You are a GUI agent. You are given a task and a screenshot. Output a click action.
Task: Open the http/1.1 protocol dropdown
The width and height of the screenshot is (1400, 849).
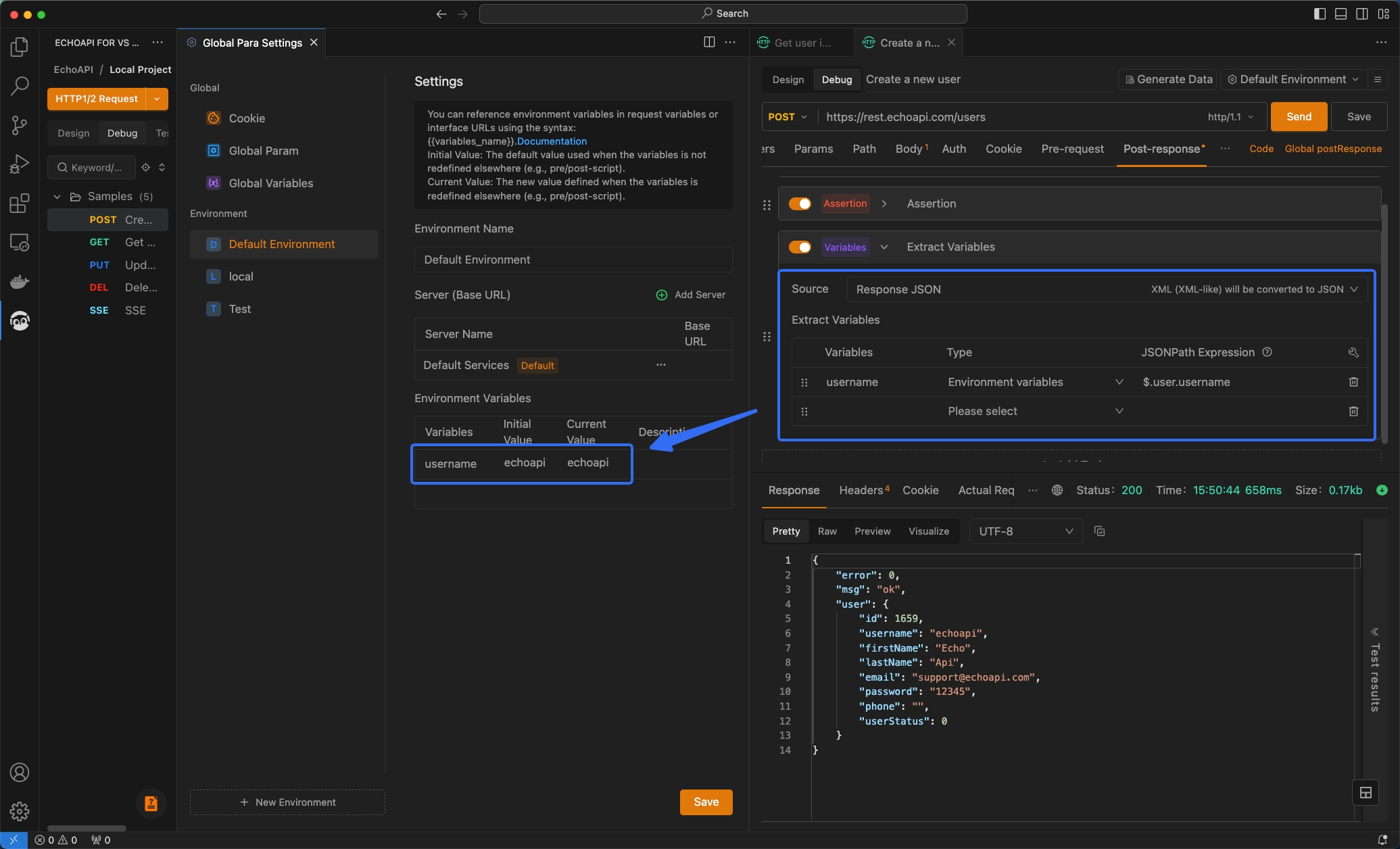click(1230, 117)
